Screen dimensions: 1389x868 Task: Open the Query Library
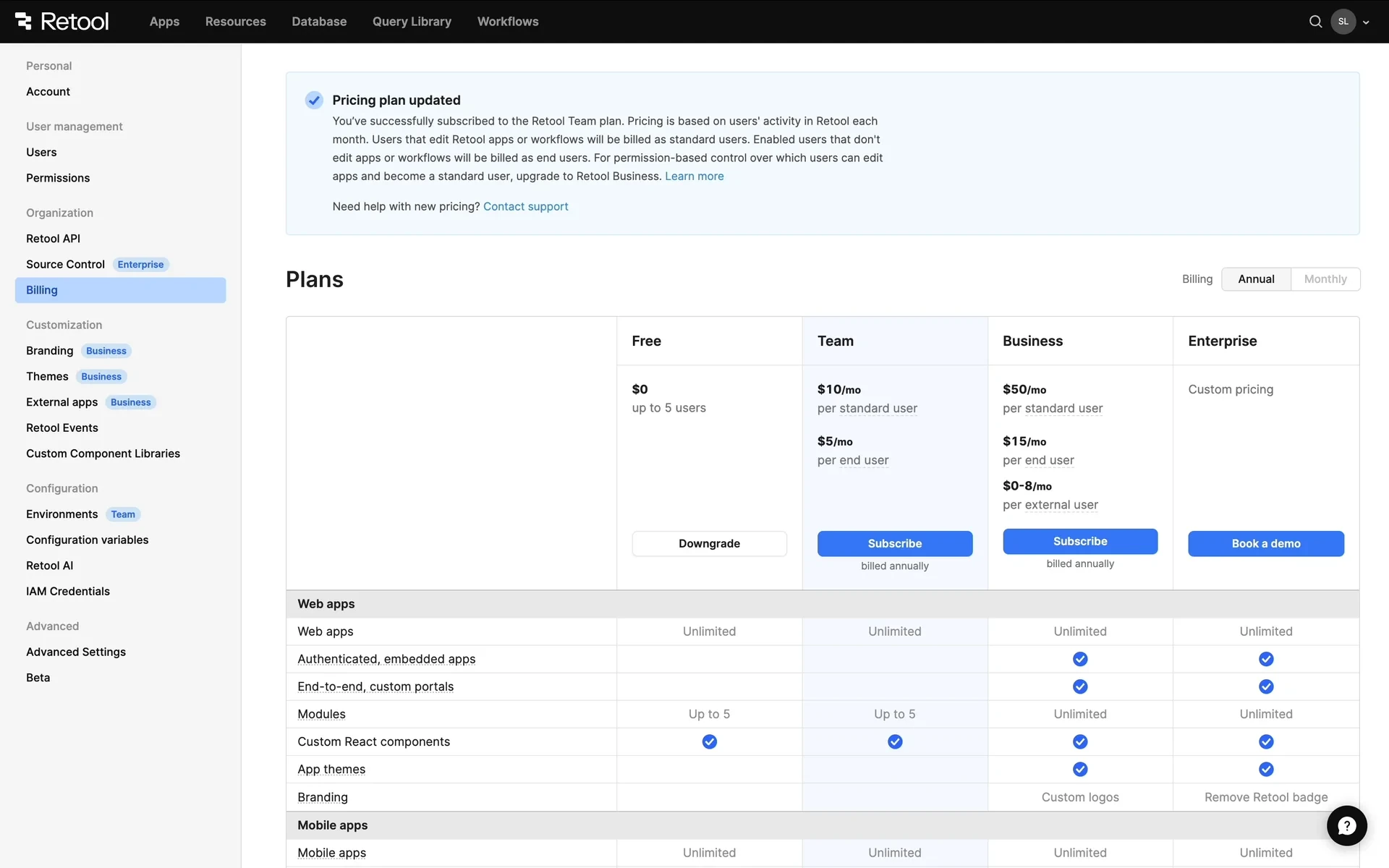click(412, 22)
